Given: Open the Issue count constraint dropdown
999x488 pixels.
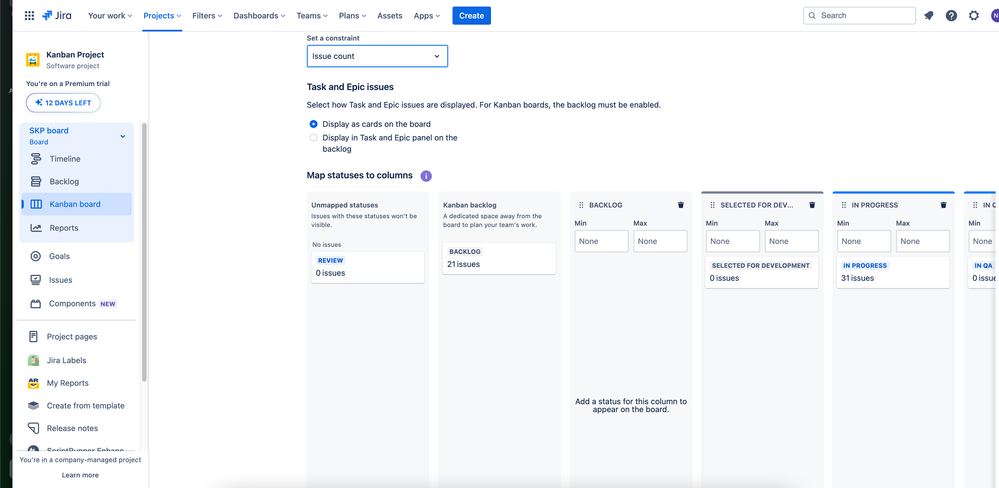Looking at the screenshot, I should 377,56.
